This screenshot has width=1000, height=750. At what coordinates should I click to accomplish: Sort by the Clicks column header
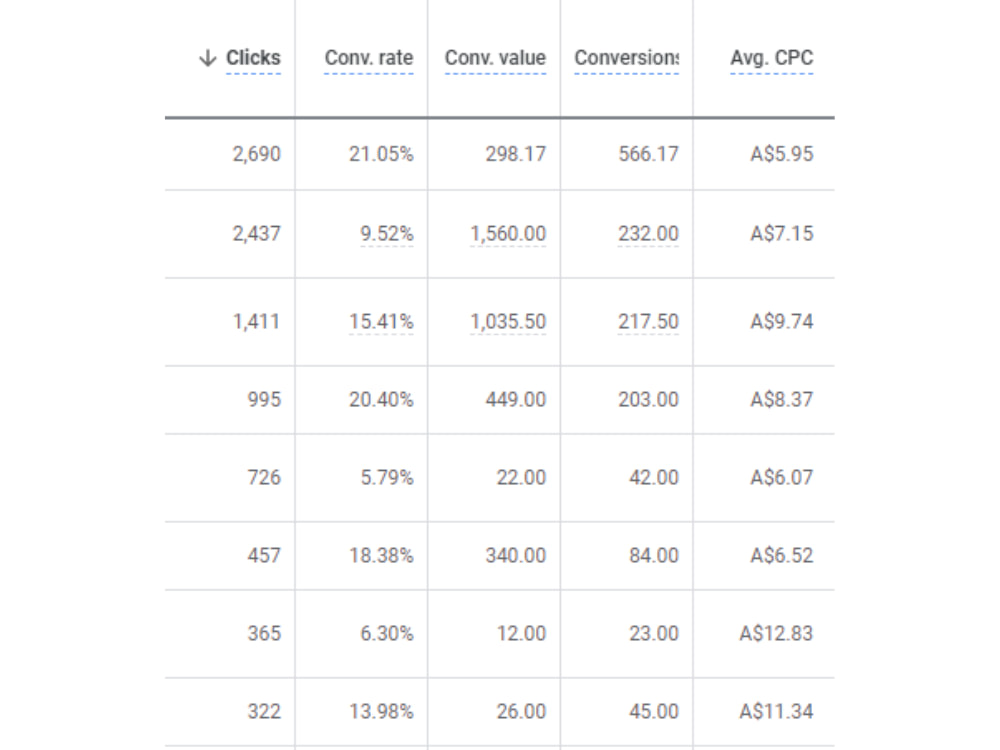pos(253,58)
